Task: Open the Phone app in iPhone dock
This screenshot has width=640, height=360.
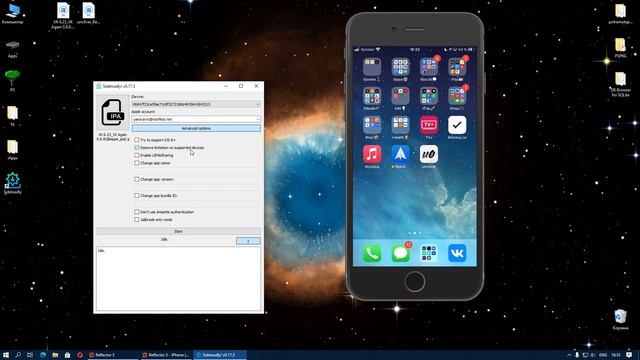Action: (x=372, y=253)
